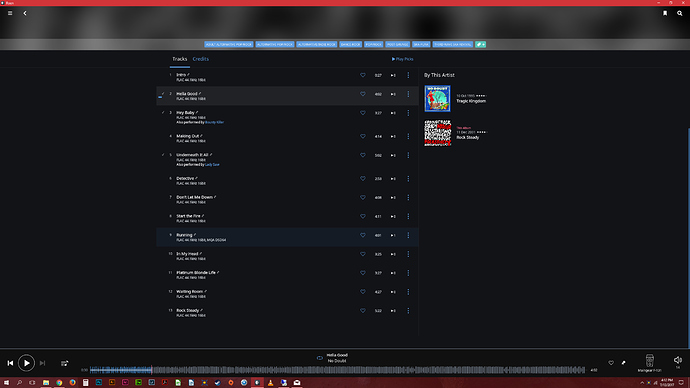Screen dimensions: 690x388
Task: Go back with the back arrow
Action: pyautogui.click(x=25, y=13)
